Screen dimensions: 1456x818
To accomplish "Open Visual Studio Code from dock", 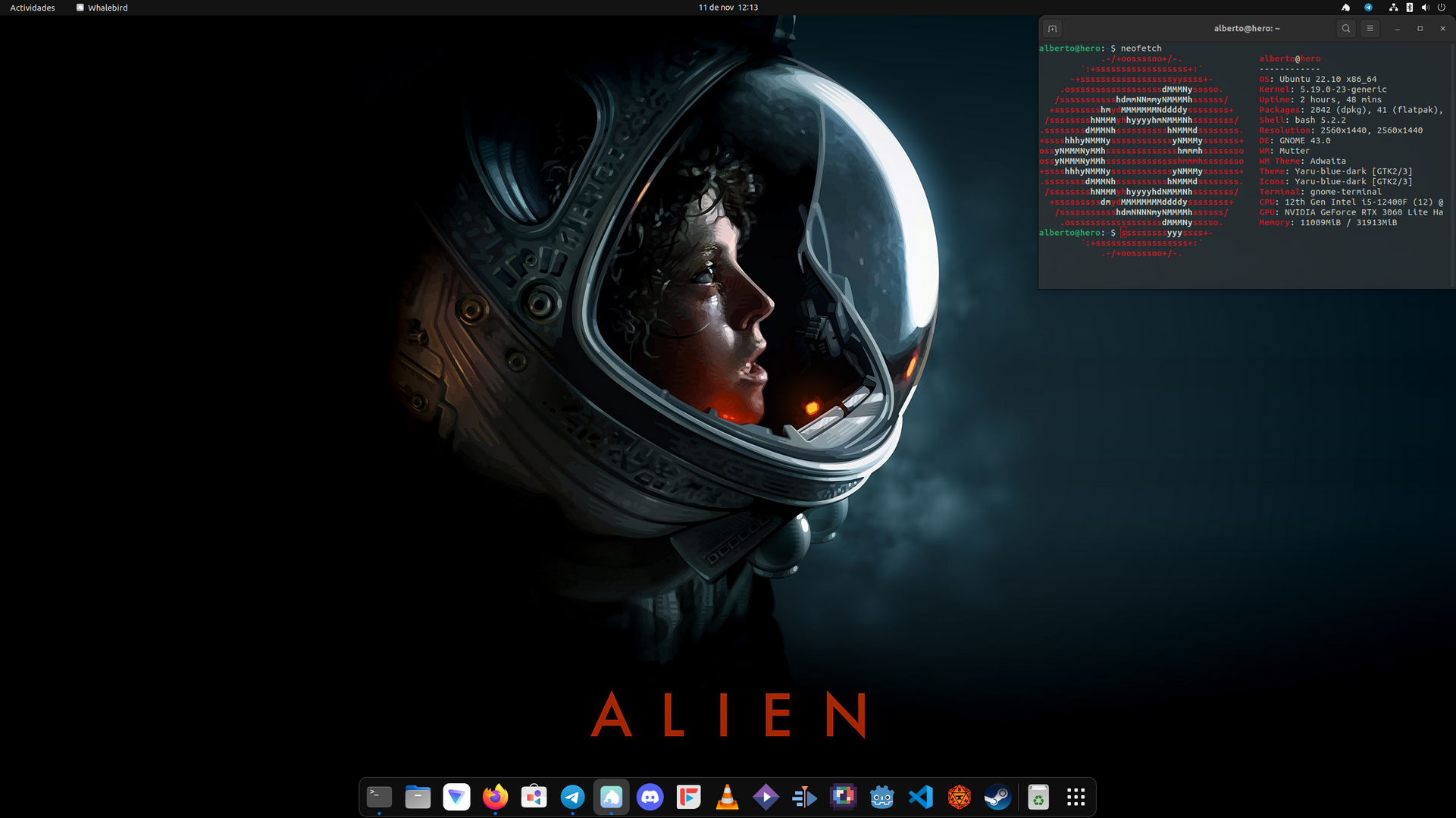I will [920, 797].
